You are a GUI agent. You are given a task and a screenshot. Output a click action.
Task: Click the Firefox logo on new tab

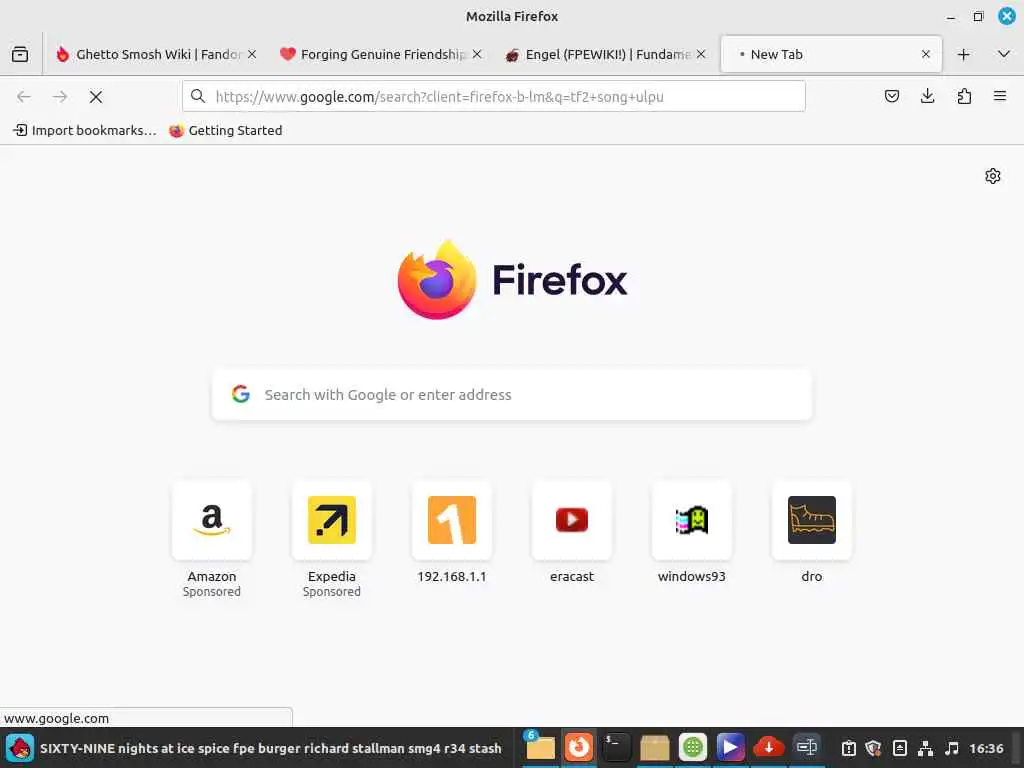pos(512,280)
